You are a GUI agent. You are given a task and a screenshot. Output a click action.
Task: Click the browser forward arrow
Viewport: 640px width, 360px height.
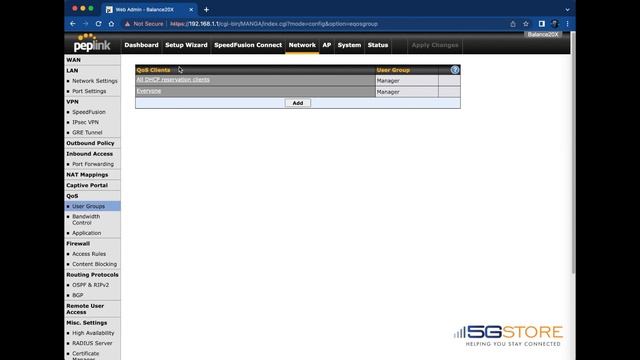(85, 24)
